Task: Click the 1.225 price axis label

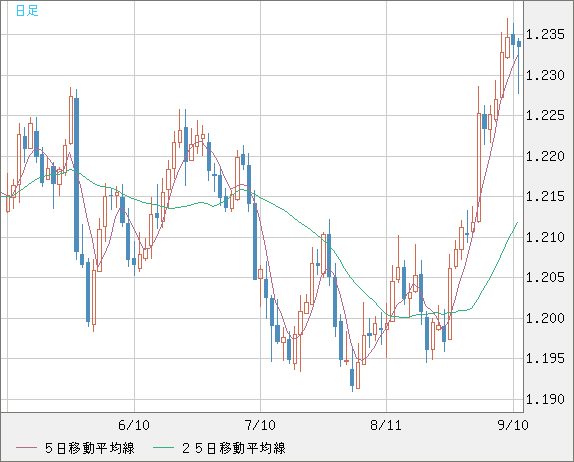Action: [x=545, y=116]
